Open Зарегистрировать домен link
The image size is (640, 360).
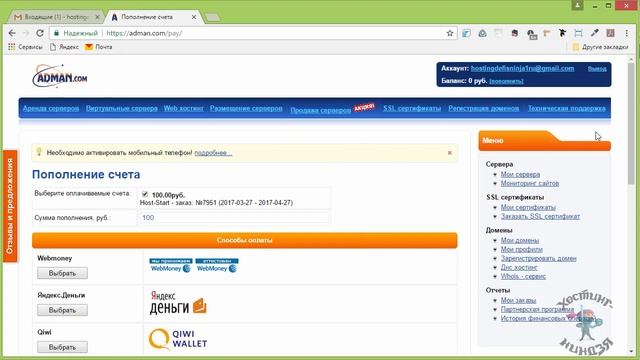pos(538,258)
